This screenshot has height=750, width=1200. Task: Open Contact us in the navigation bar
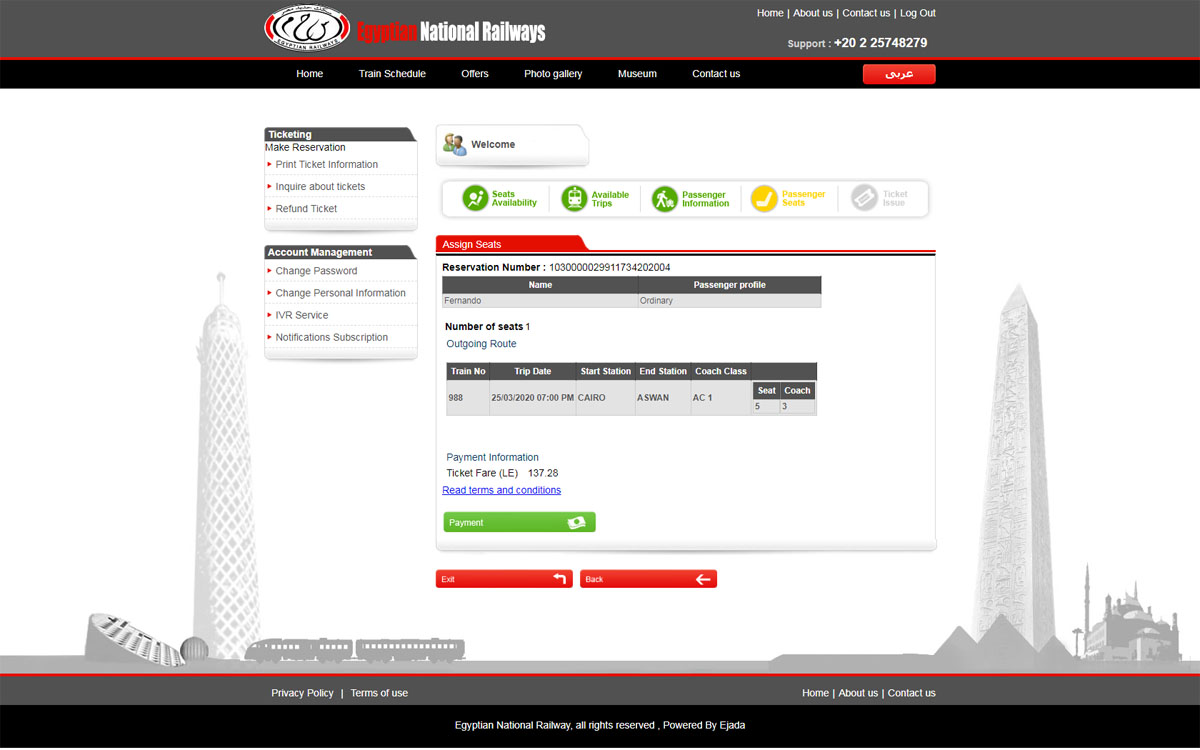click(x=716, y=74)
